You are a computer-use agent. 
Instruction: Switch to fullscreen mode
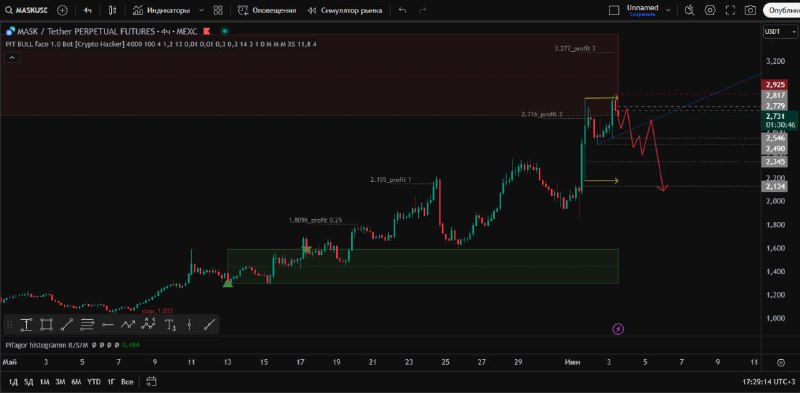[730, 10]
